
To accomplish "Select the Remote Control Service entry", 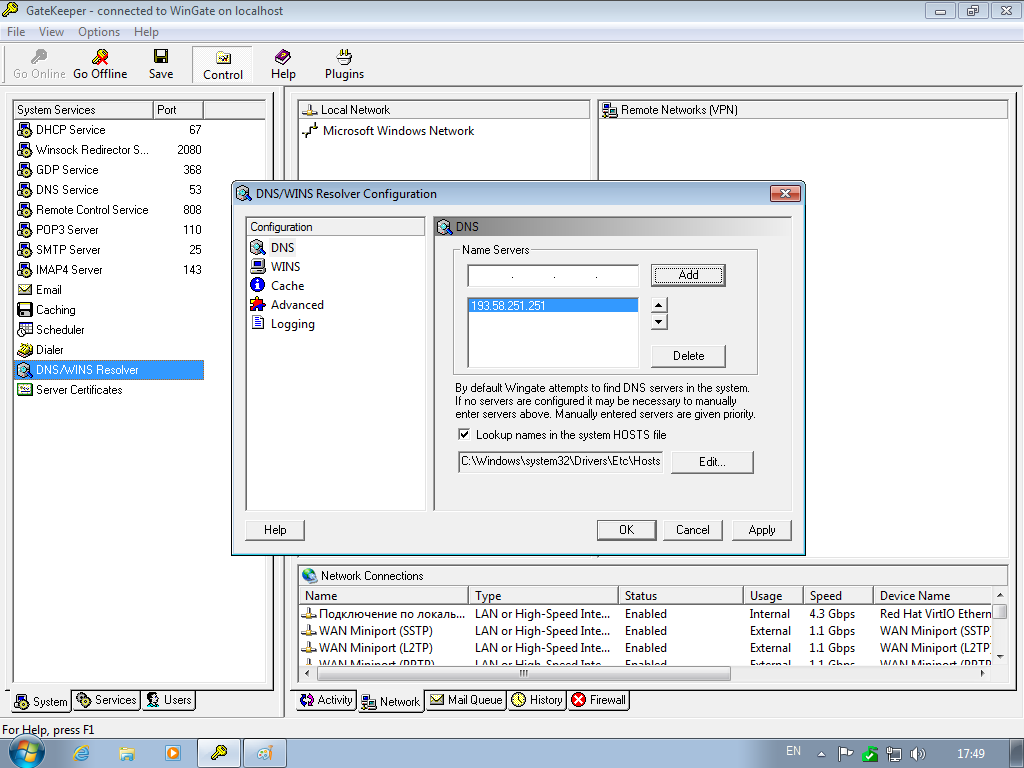I will tap(109, 210).
